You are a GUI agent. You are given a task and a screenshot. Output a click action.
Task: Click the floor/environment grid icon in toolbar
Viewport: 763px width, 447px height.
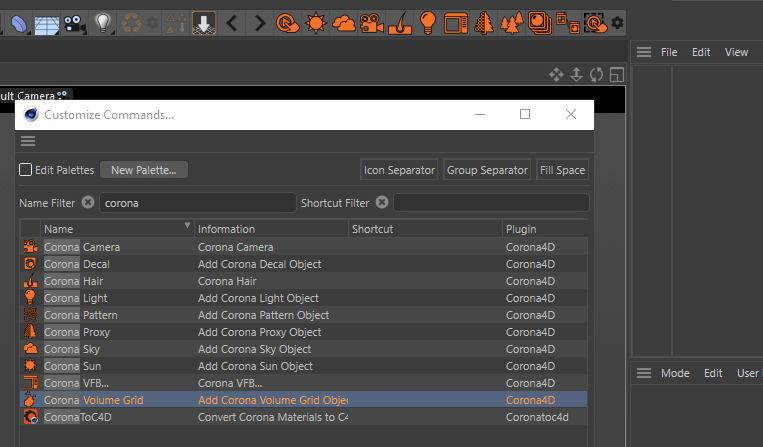point(47,24)
